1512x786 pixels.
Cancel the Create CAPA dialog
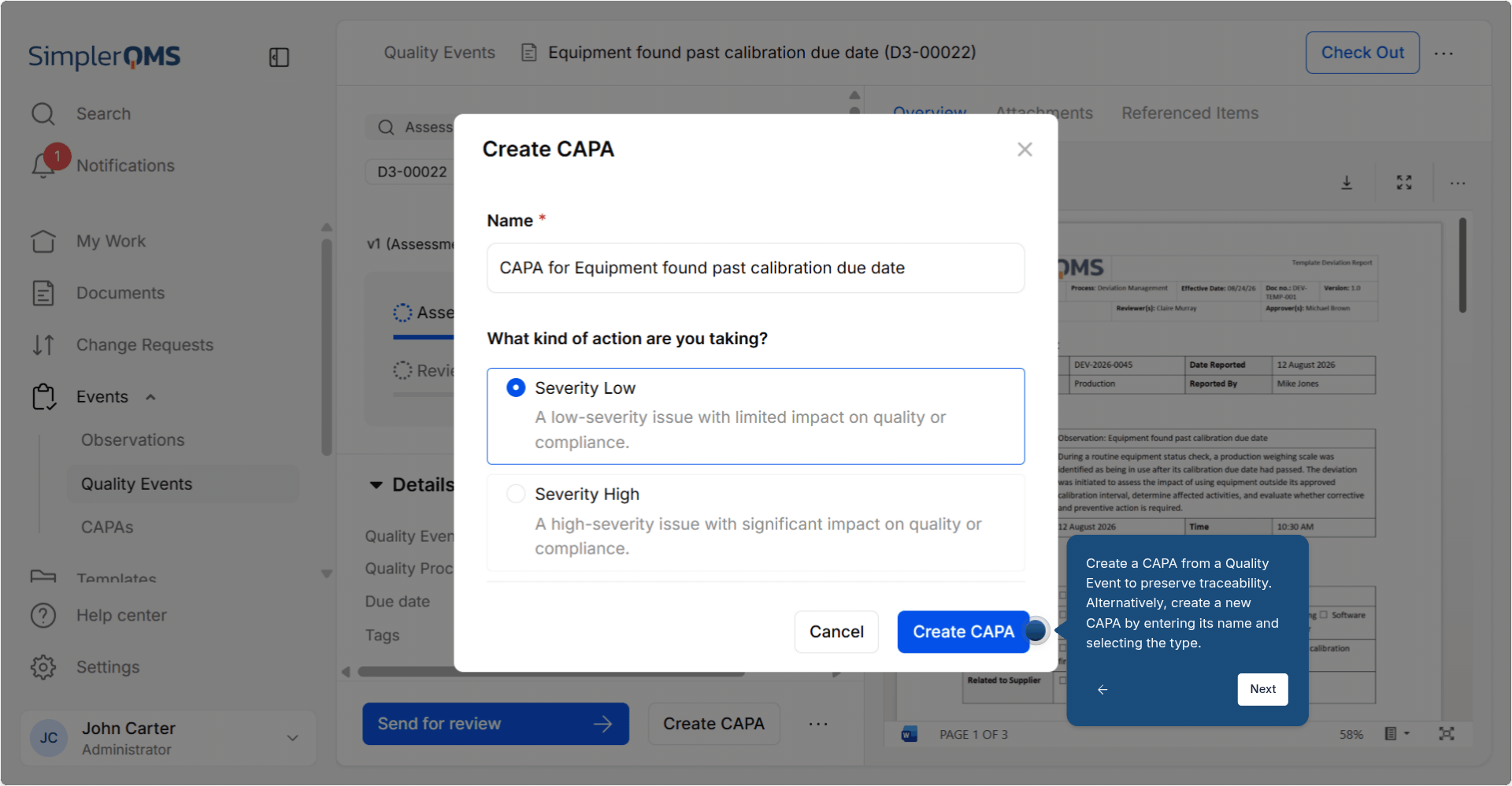[836, 632]
